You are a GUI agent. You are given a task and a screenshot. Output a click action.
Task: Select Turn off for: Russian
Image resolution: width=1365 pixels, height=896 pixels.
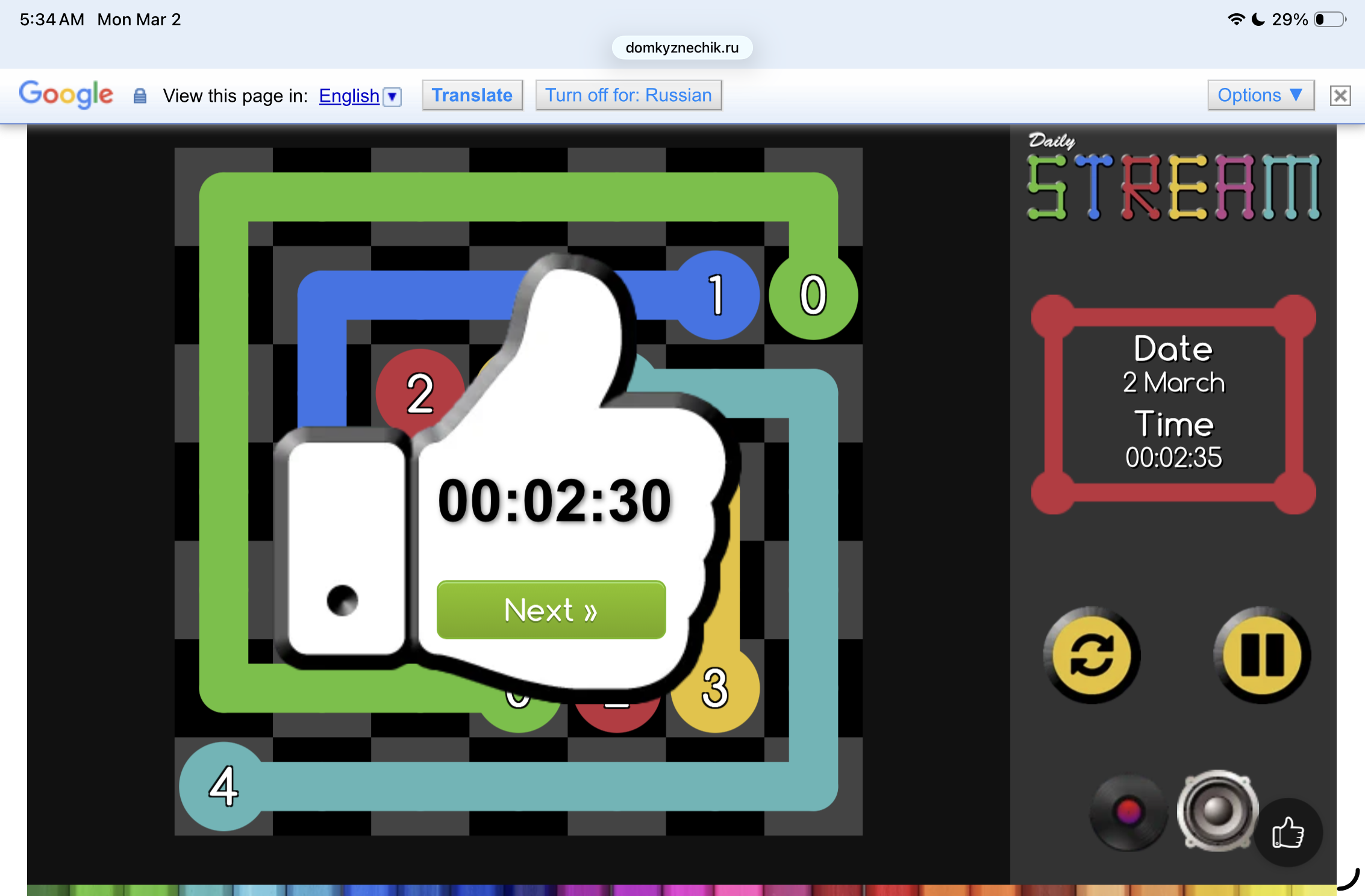628,95
